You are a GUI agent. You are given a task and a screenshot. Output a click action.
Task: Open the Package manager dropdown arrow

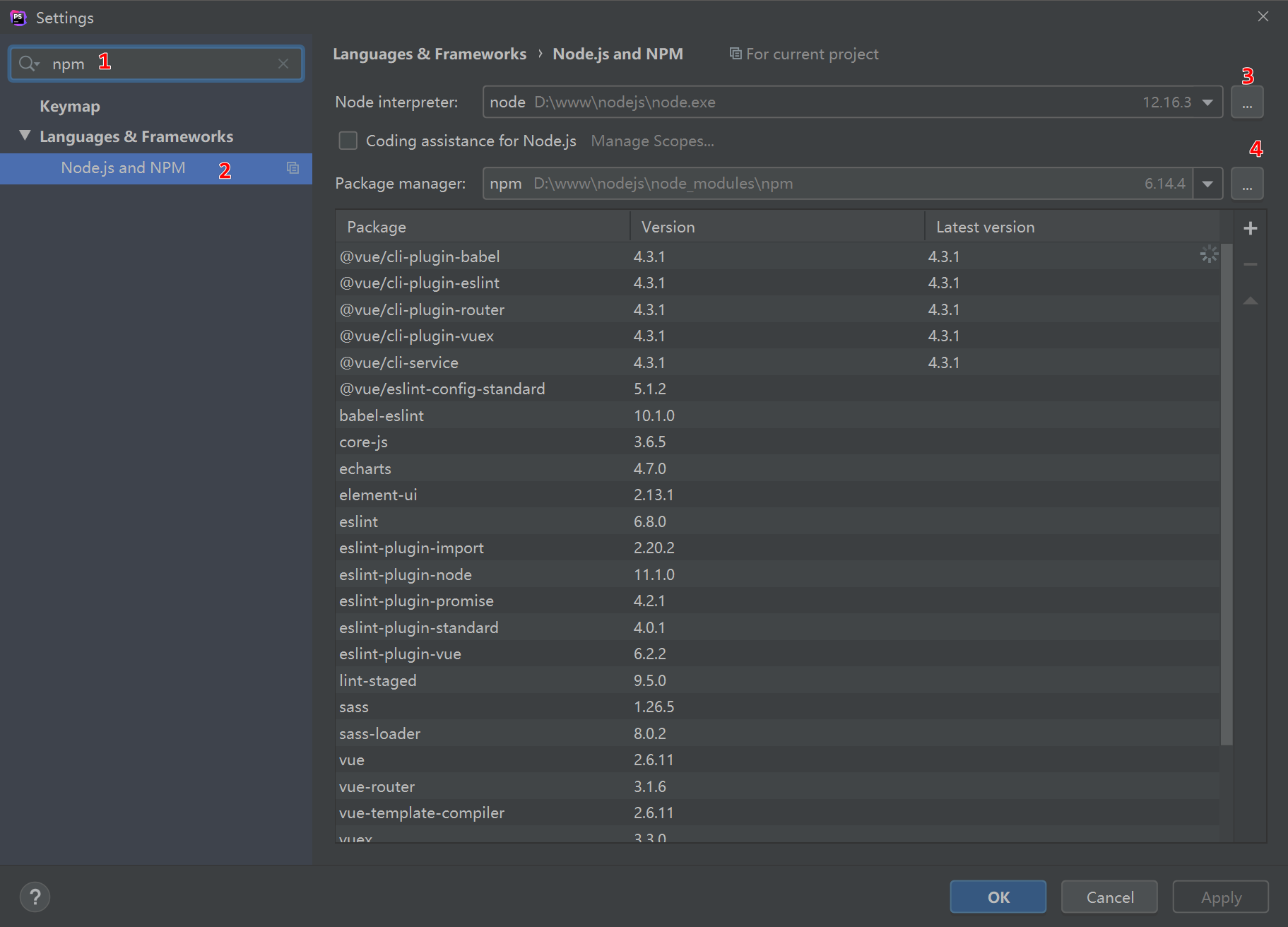click(1208, 184)
